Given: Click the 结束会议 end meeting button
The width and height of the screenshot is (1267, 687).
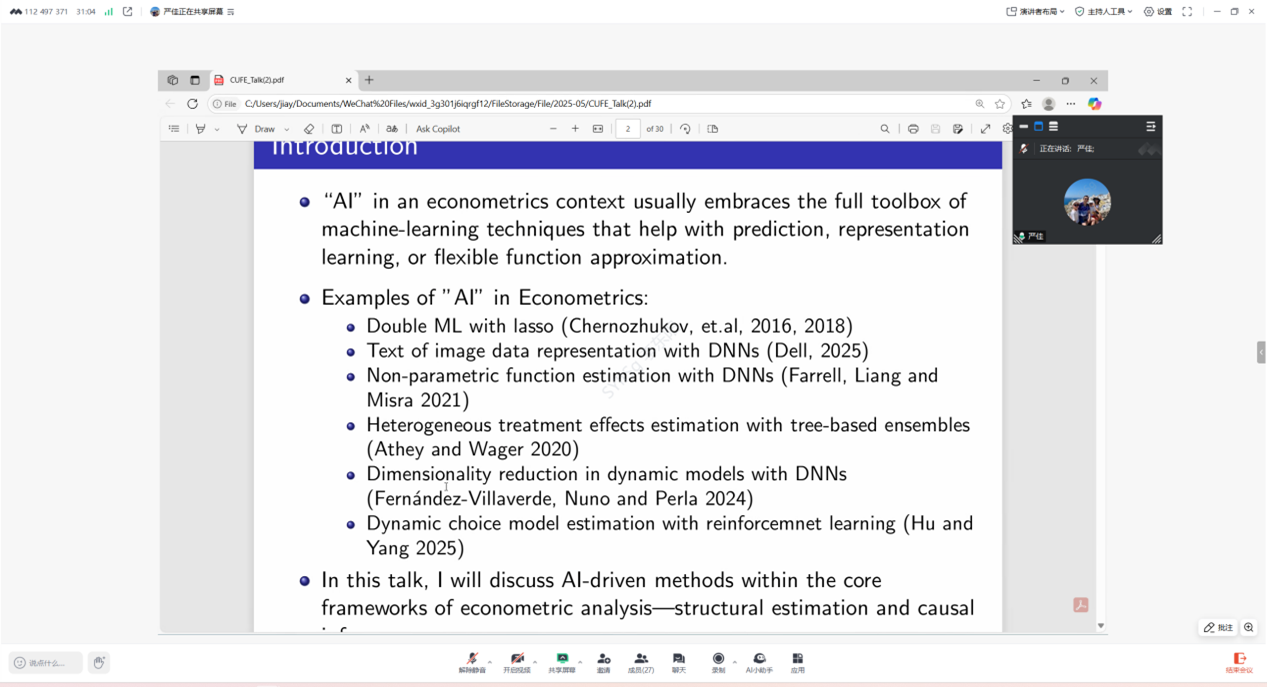Looking at the screenshot, I should [x=1239, y=663].
